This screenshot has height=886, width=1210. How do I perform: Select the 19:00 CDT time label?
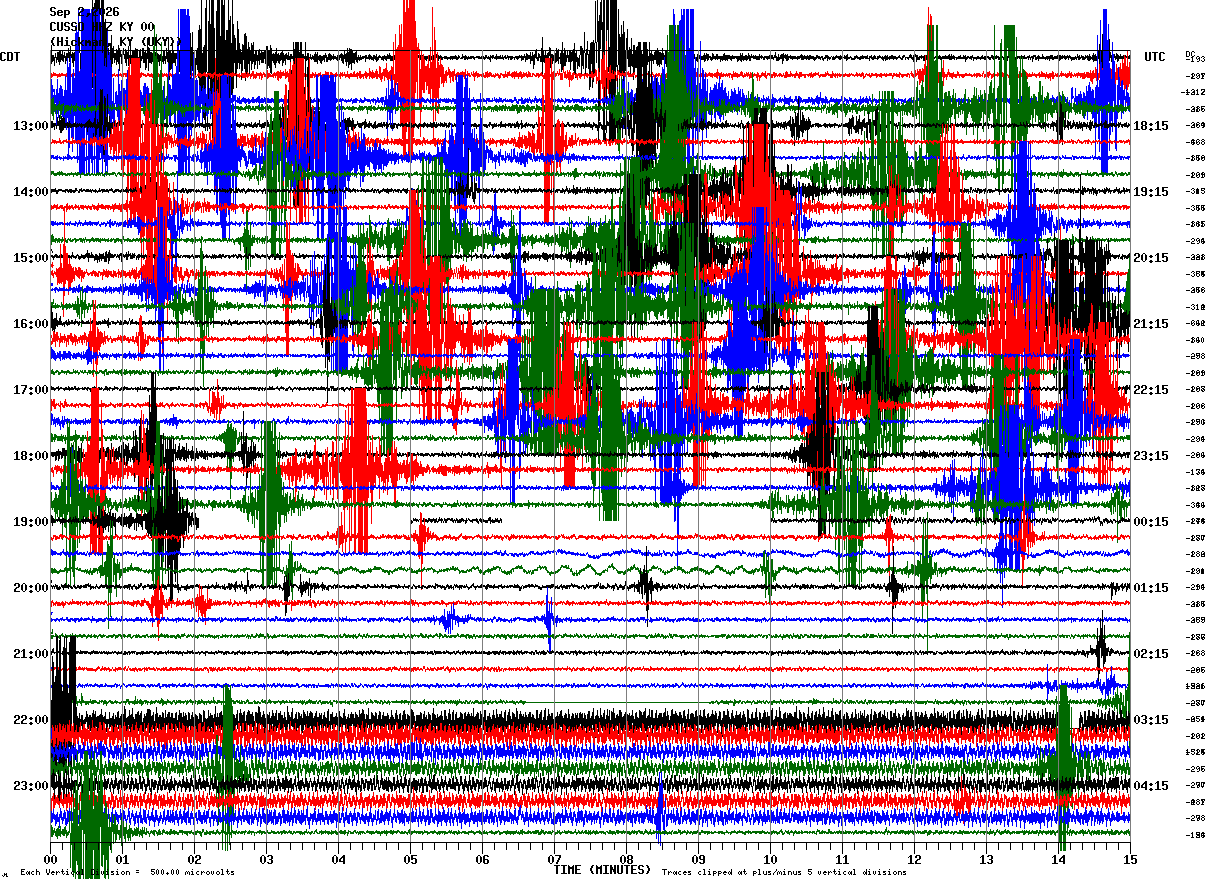[30, 522]
